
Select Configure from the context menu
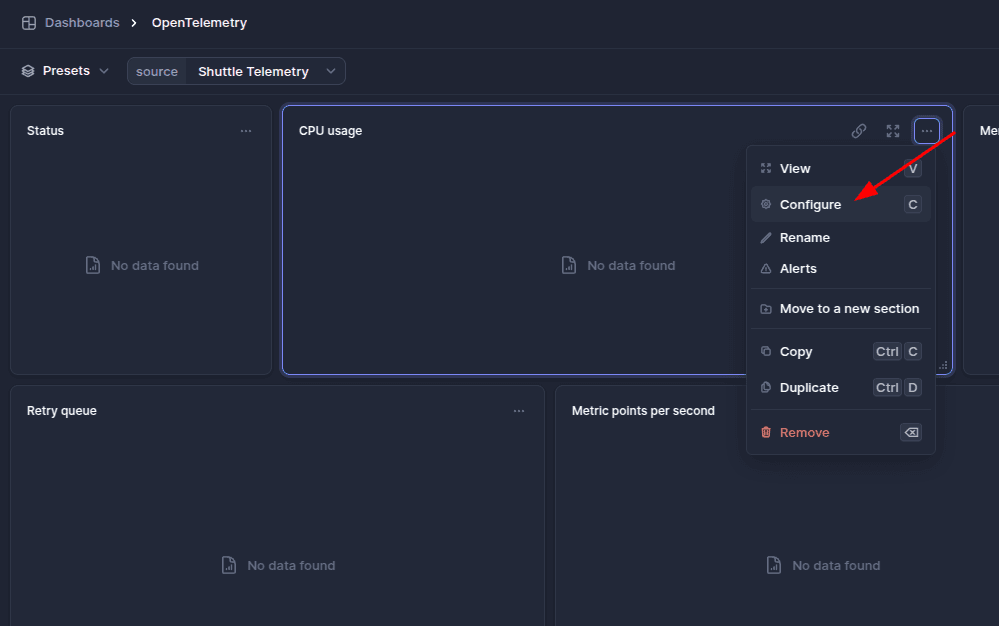[810, 205]
